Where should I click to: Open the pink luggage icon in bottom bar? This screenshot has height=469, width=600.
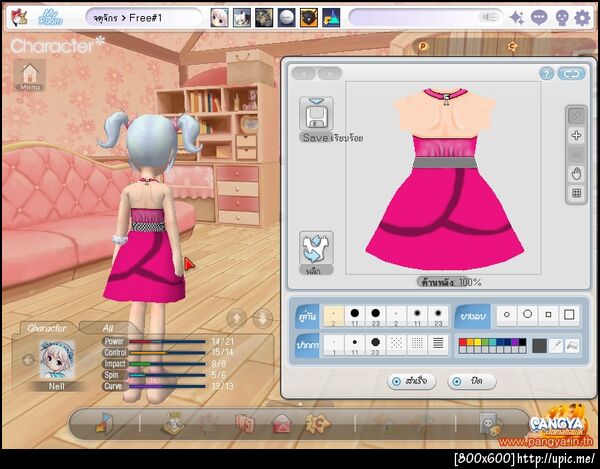point(245,424)
